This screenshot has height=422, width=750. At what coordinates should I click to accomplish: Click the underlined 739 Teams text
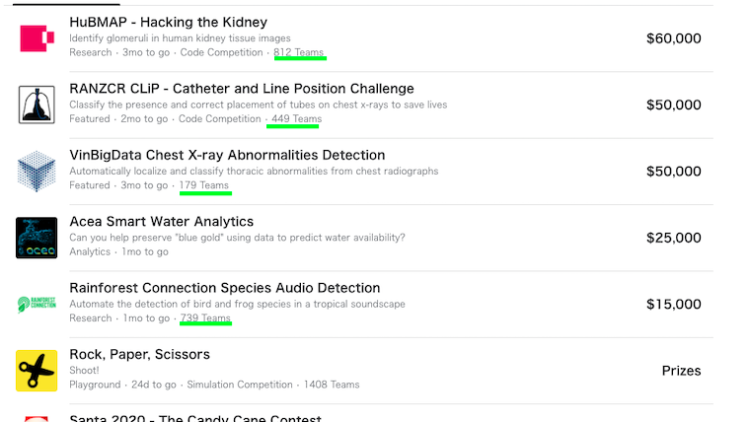tap(206, 318)
